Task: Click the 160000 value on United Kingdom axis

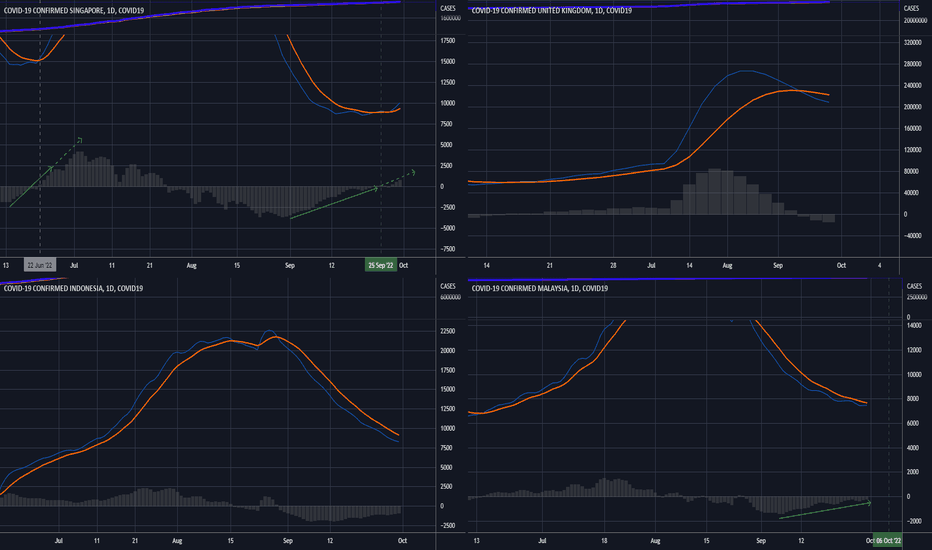Action: [912, 128]
